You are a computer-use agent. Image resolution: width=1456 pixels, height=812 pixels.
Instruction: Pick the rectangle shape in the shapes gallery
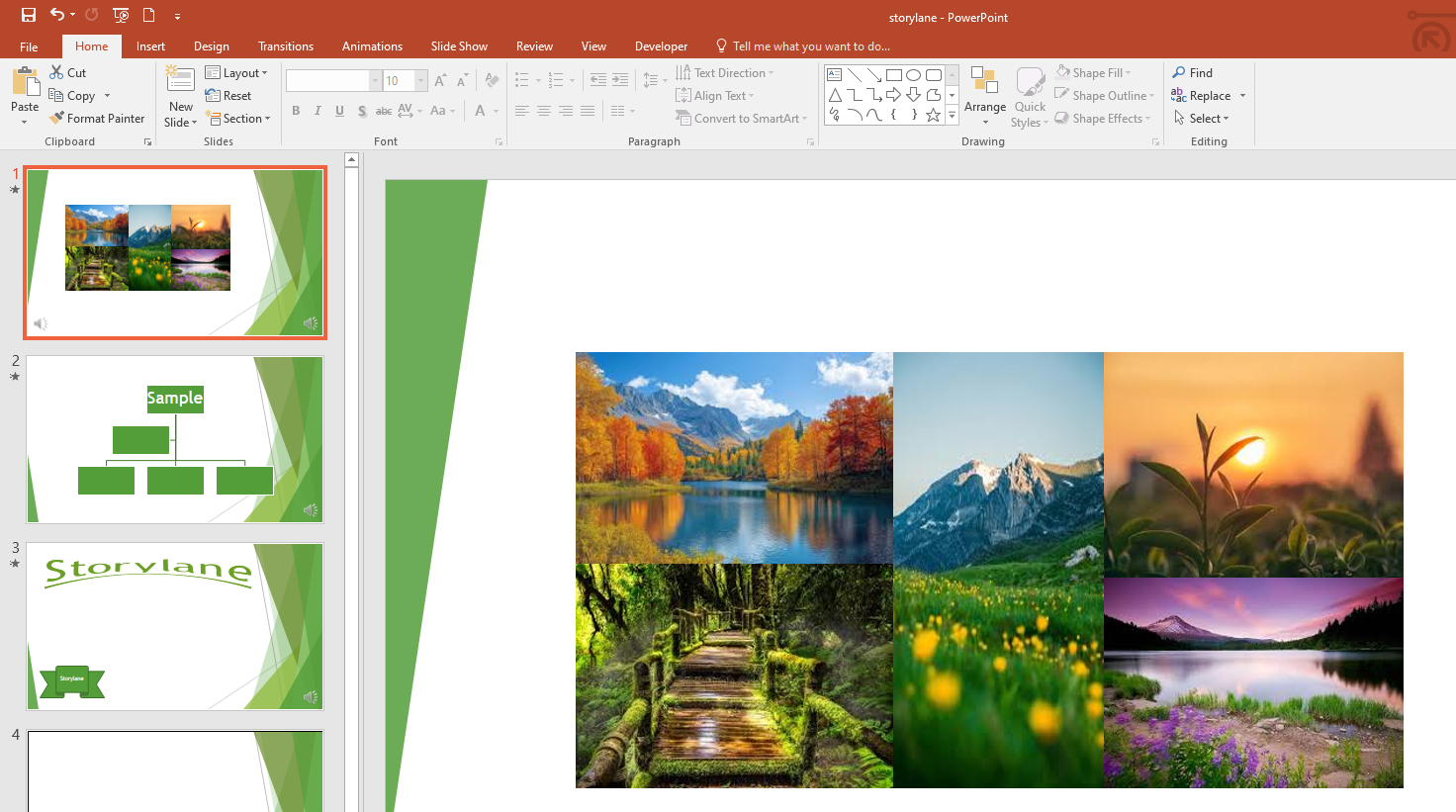[x=894, y=75]
